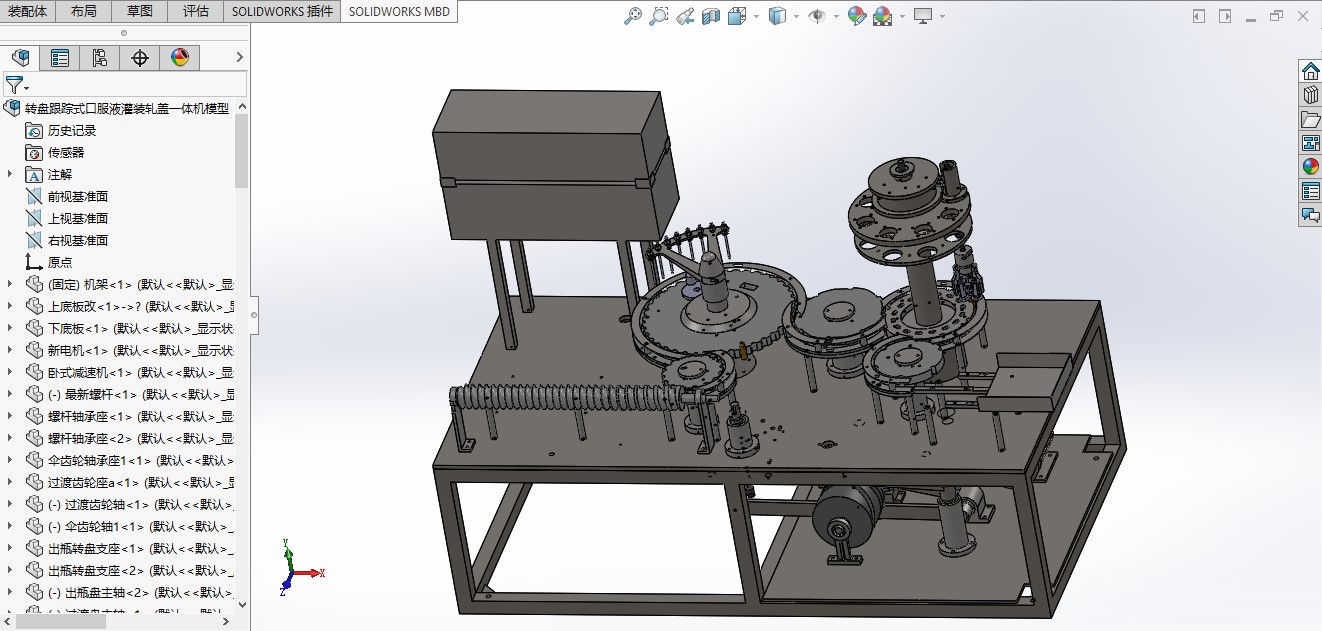Switch to the 装配体 tab
The height and width of the screenshot is (631, 1322).
pyautogui.click(x=27, y=11)
